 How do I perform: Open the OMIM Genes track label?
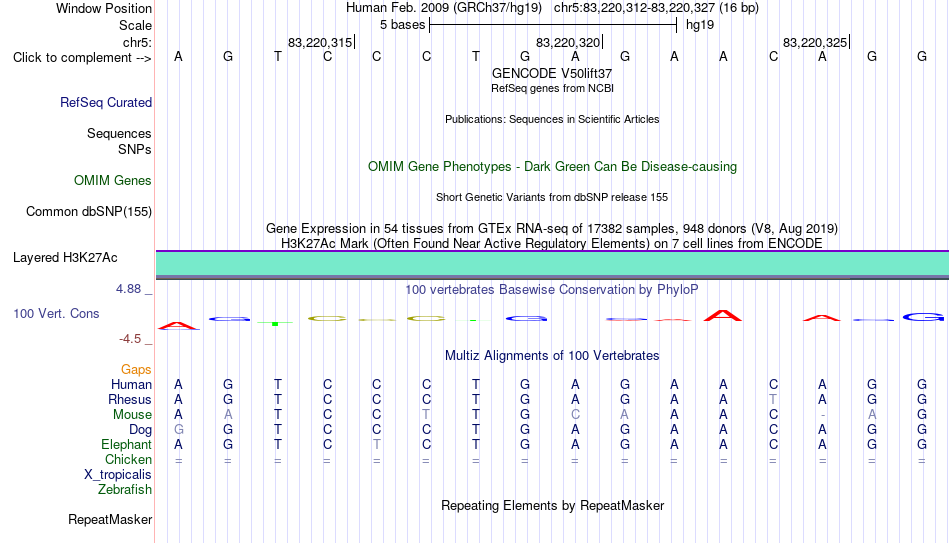(112, 181)
